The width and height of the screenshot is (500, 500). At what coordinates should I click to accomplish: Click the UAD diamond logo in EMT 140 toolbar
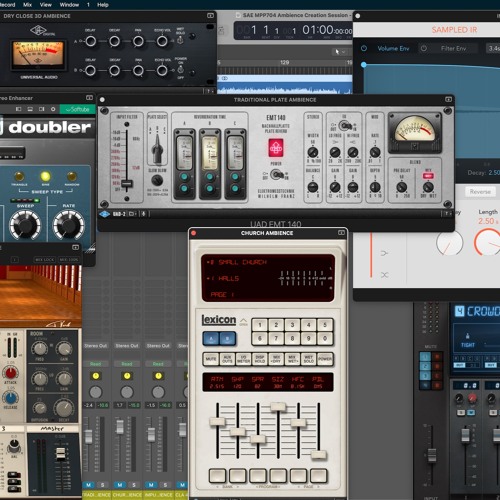105,214
